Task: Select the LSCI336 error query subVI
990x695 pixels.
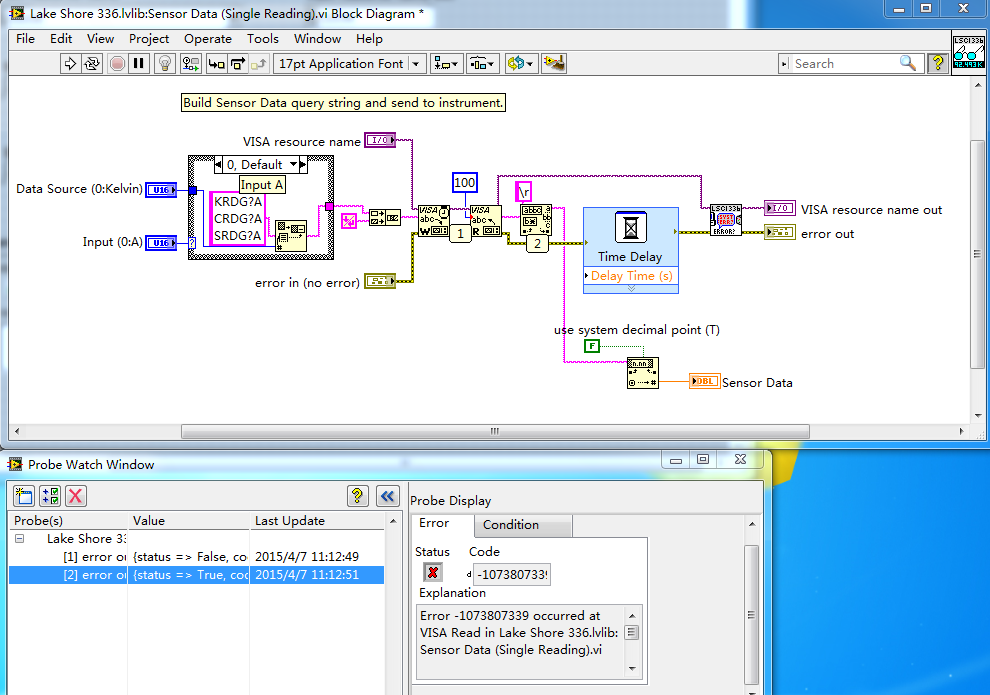Action: coord(726,220)
